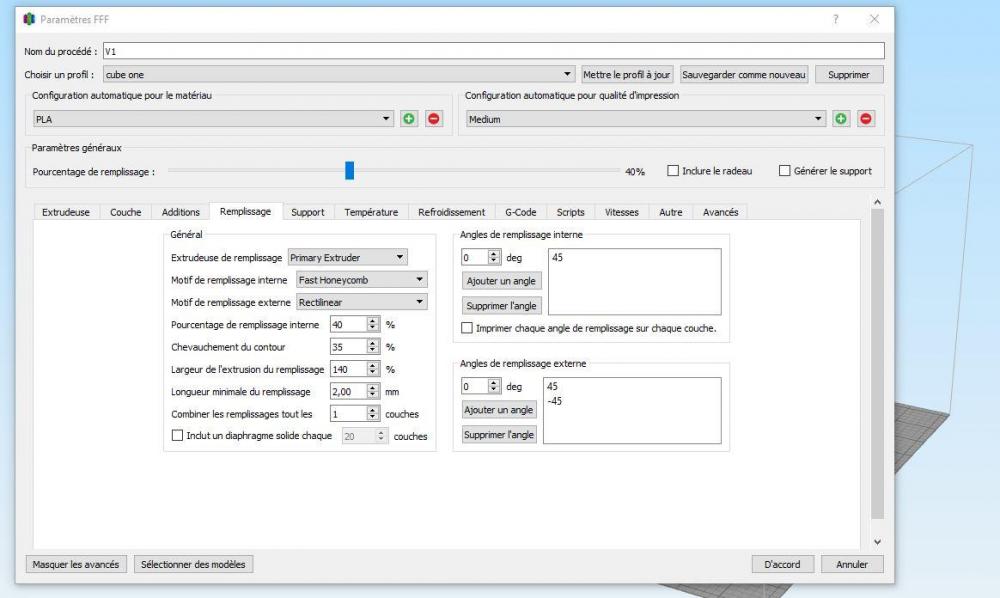
Task: Click Mettre le profil à jour button
Action: point(626,75)
